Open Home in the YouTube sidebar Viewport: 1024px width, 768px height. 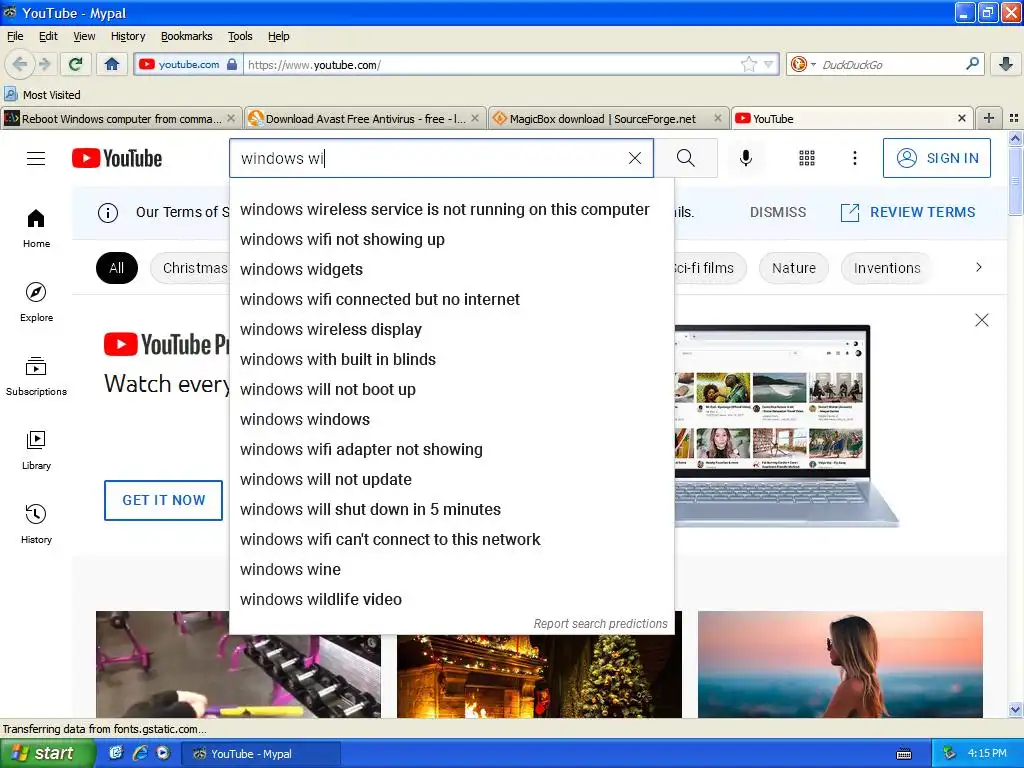pyautogui.click(x=36, y=229)
